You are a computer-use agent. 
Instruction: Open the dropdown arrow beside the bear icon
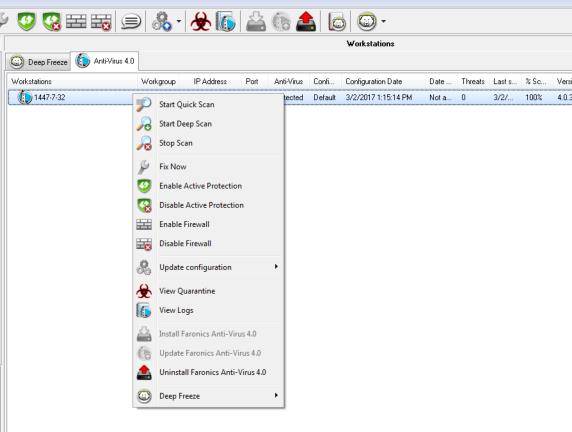tap(383, 21)
